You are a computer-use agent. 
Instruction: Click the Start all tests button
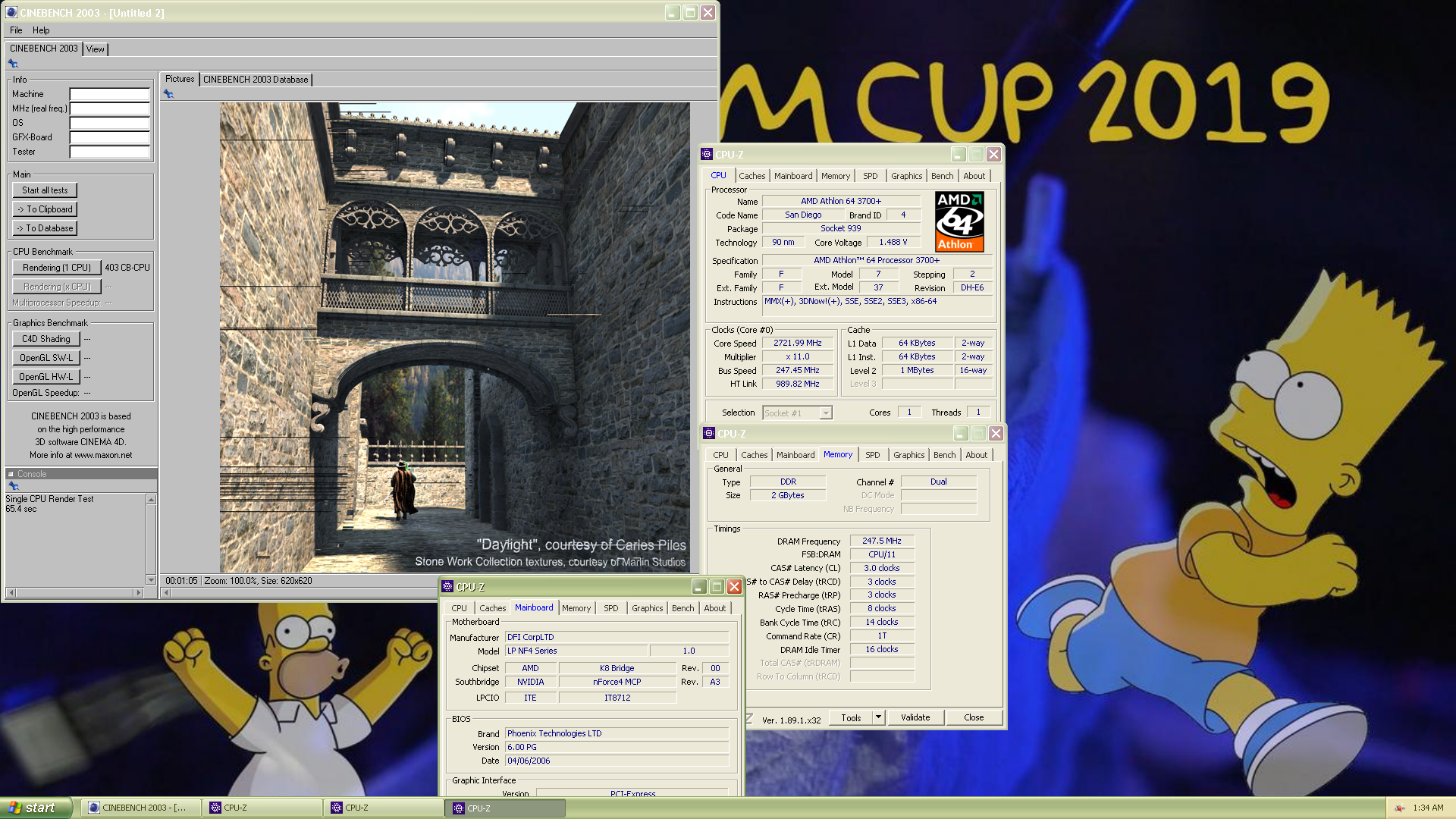coord(45,190)
